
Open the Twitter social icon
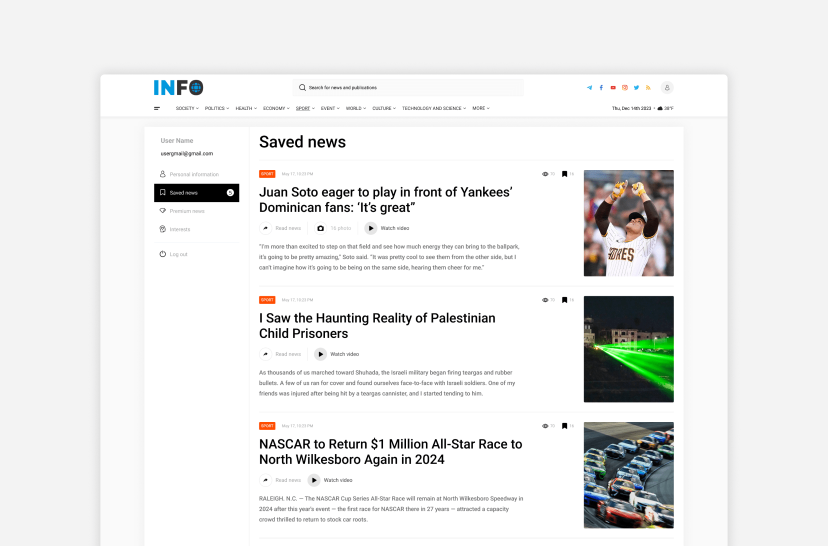pyautogui.click(x=636, y=88)
